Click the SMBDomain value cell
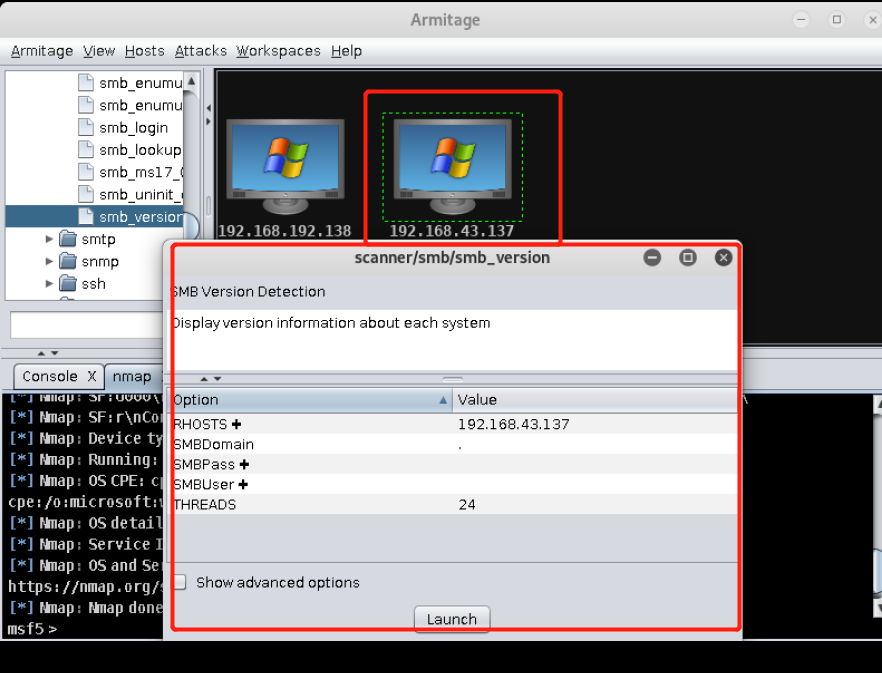This screenshot has height=673, width=882. [595, 444]
